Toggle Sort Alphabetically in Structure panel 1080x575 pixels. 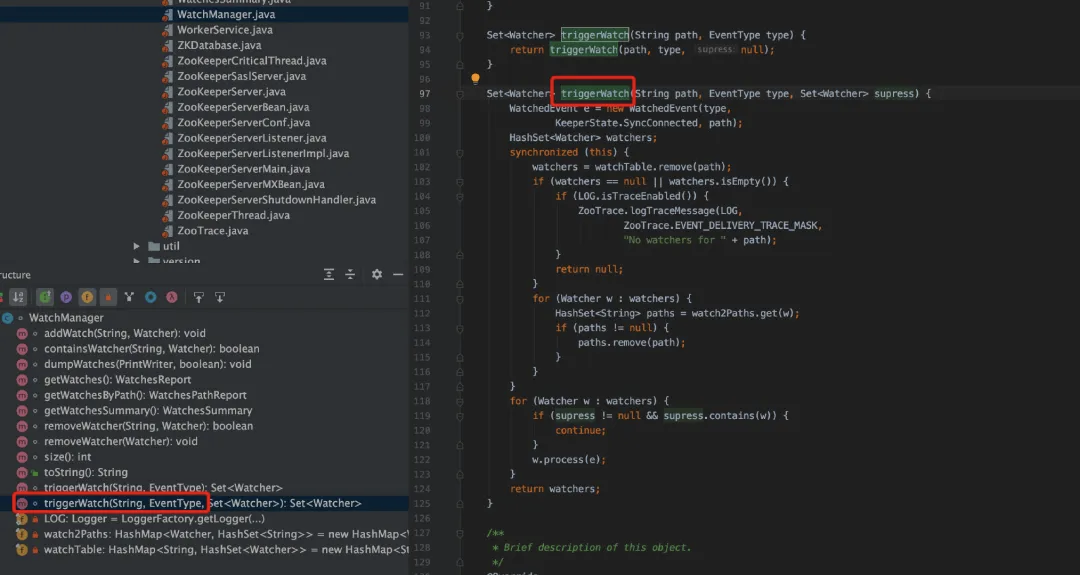point(18,297)
